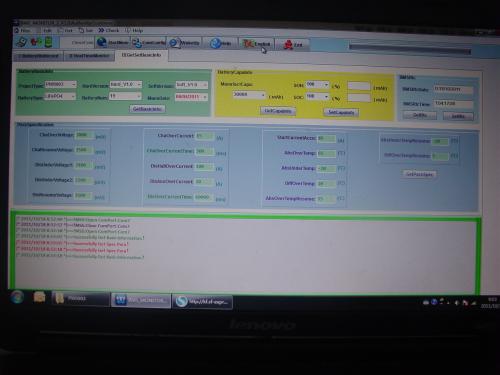This screenshot has height=375, width=500.
Task: Click the GetCapacity button
Action: click(x=278, y=111)
